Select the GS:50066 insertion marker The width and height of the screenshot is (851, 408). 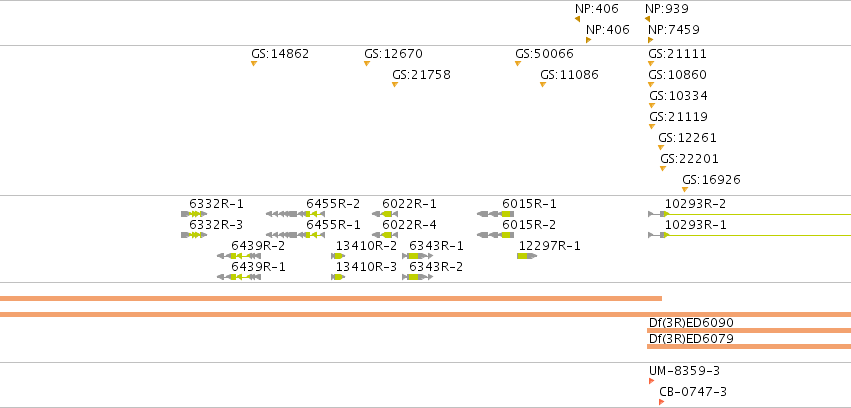518,64
